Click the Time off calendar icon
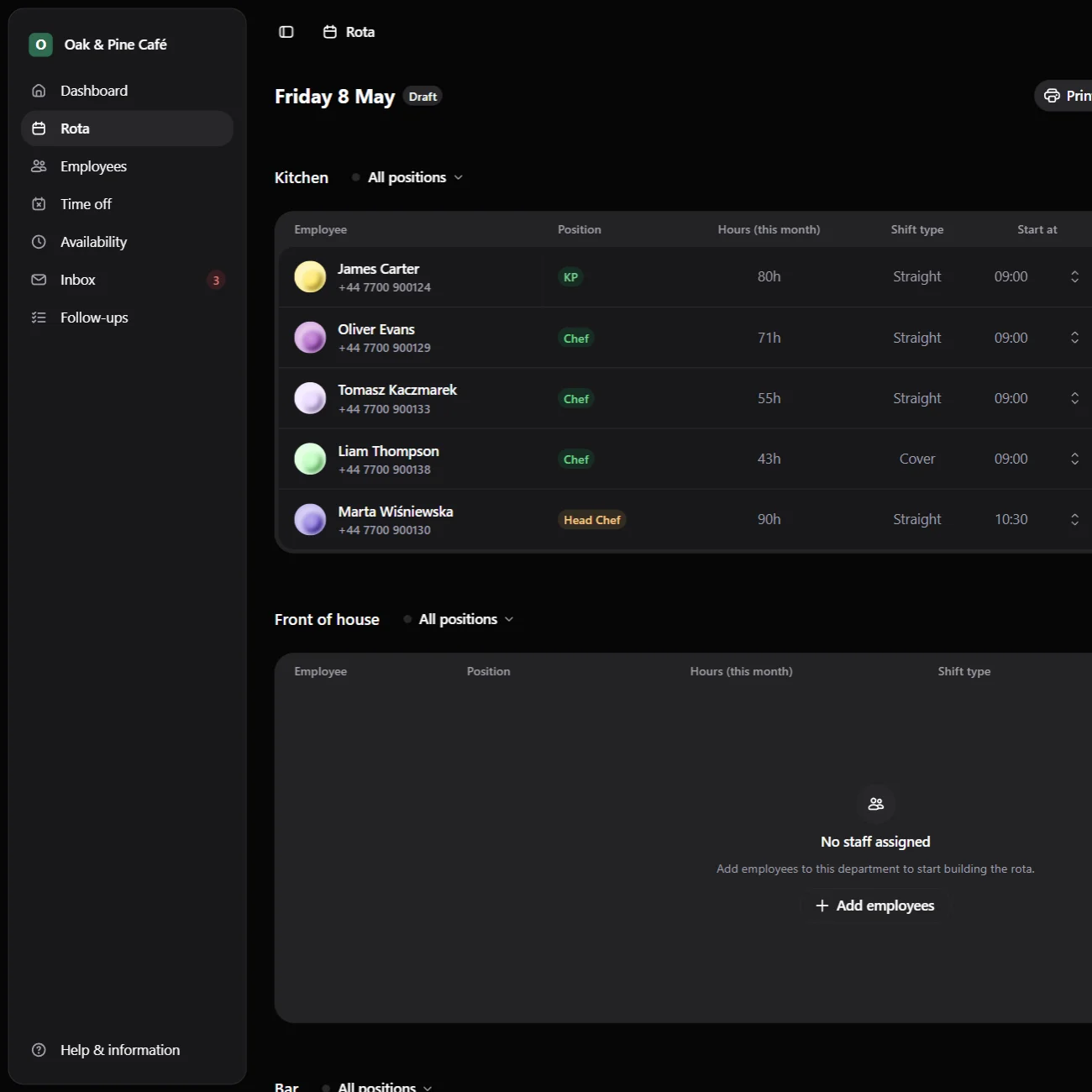 pos(39,204)
